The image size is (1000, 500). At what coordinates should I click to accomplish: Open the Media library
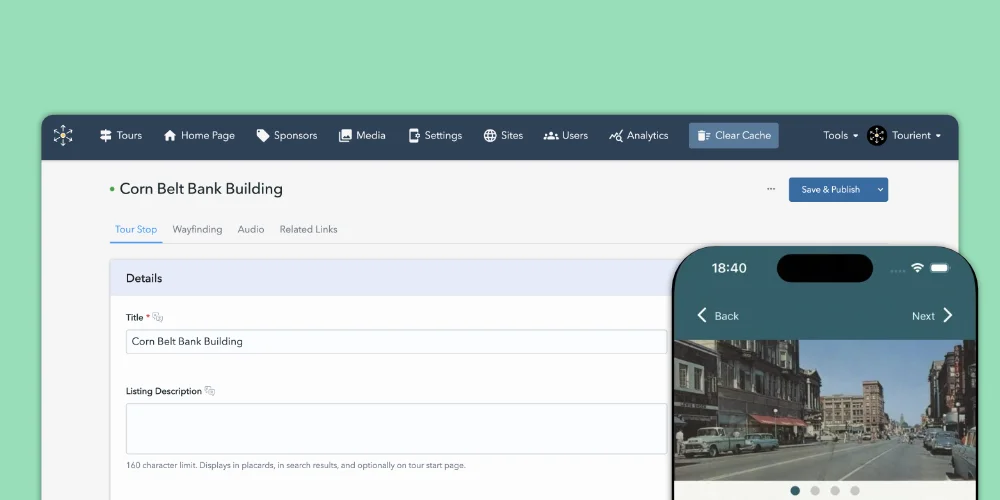click(362, 135)
